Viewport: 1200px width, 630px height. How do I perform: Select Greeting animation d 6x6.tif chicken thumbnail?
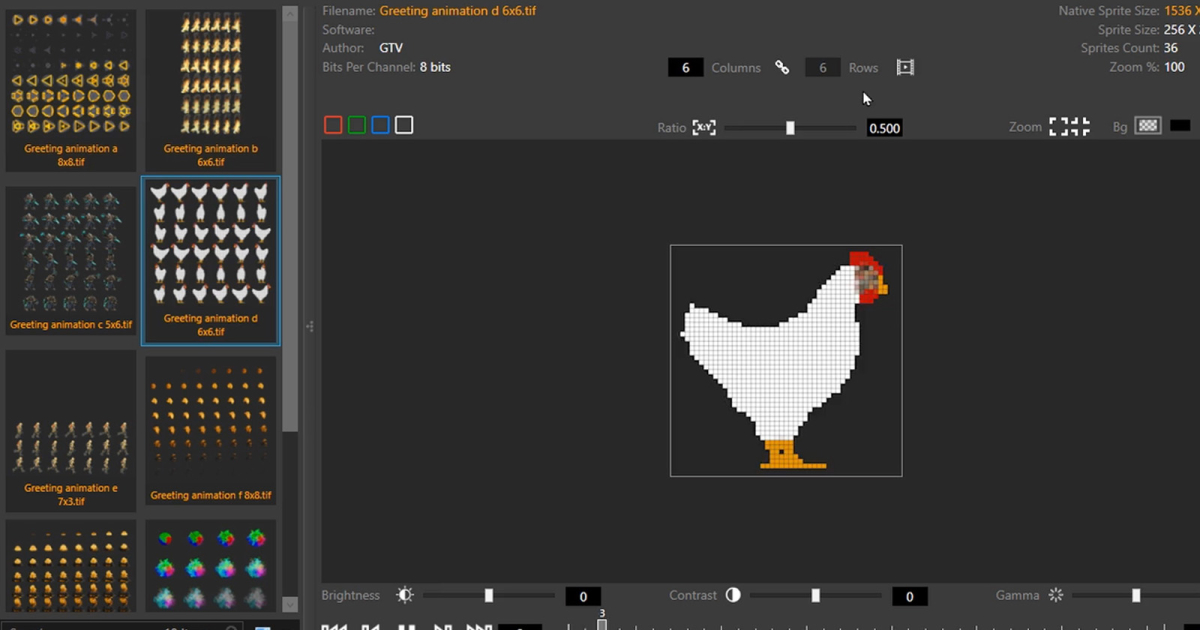211,261
